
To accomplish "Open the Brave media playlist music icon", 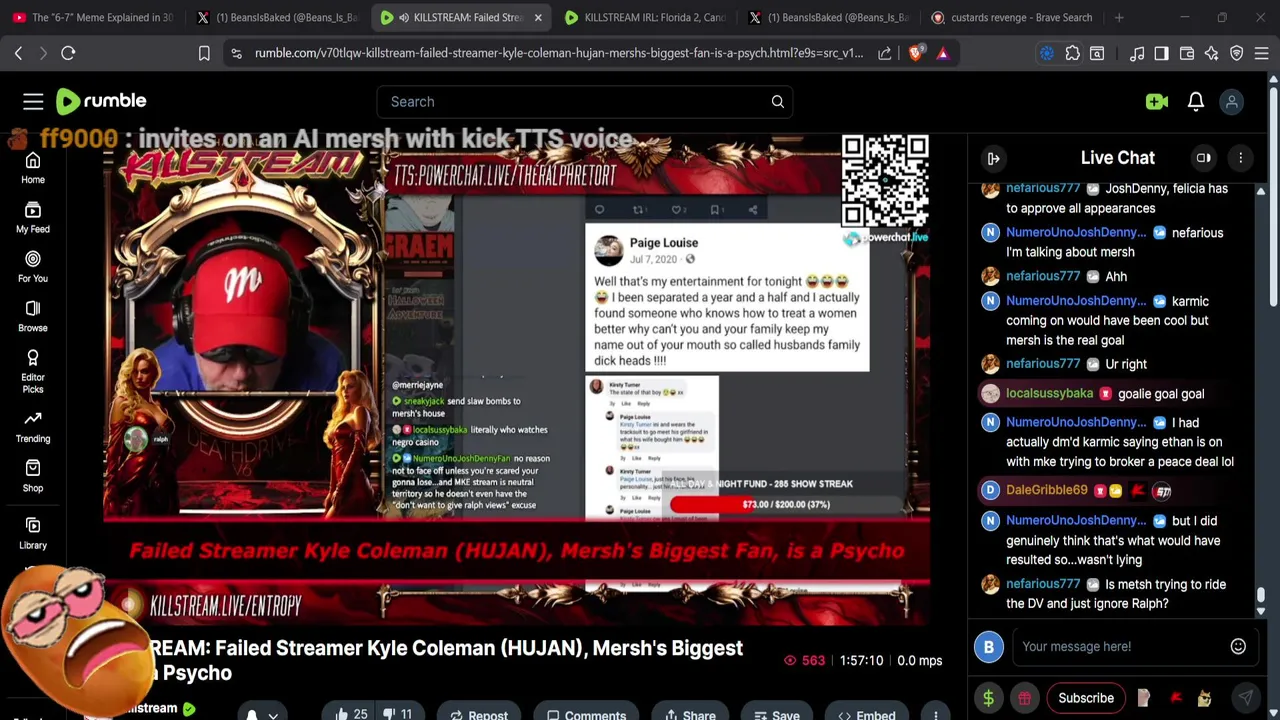I will [x=1136, y=53].
